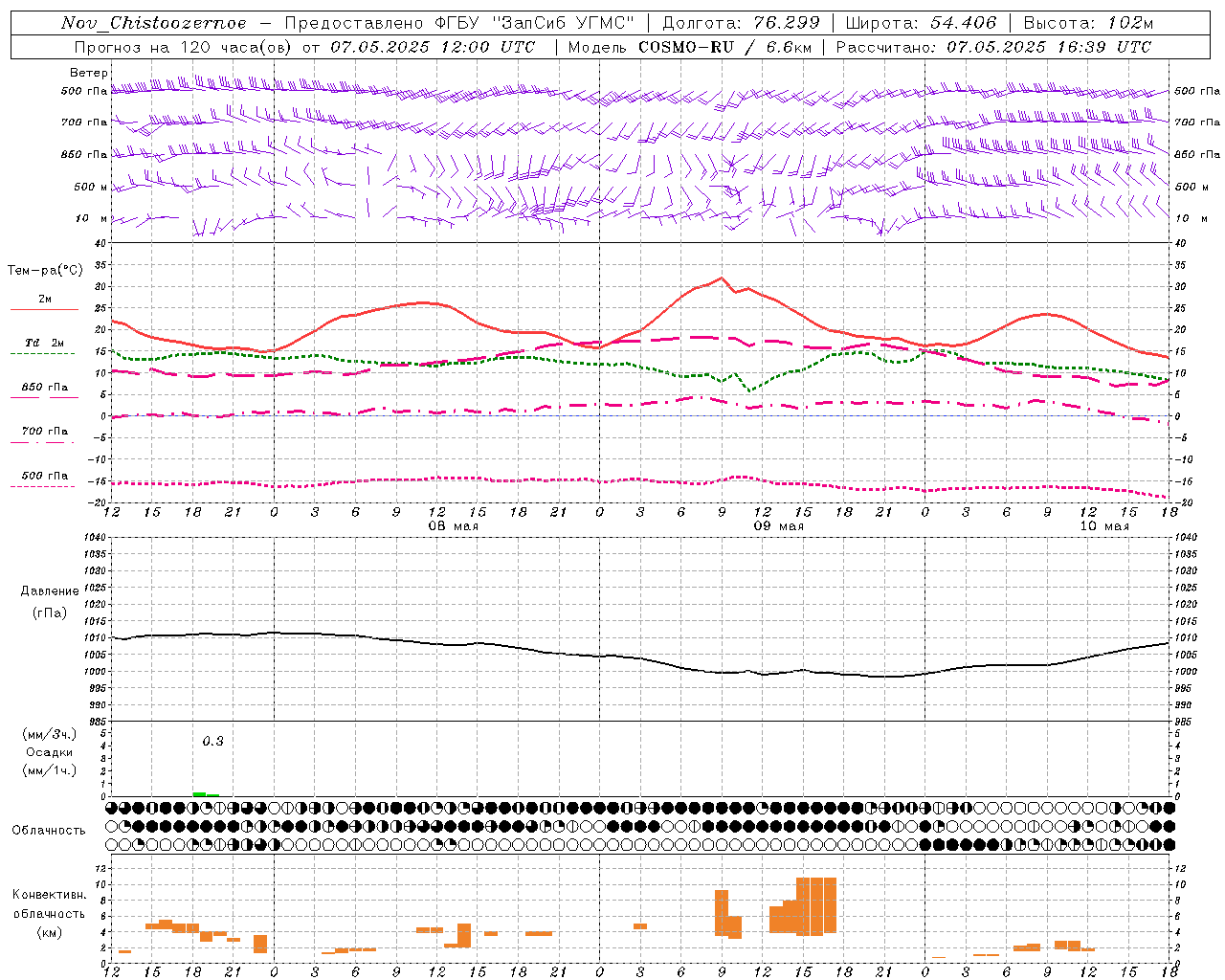
Task: Select '500 гПа' in the temperature legend
Action: pyautogui.click(x=45, y=476)
